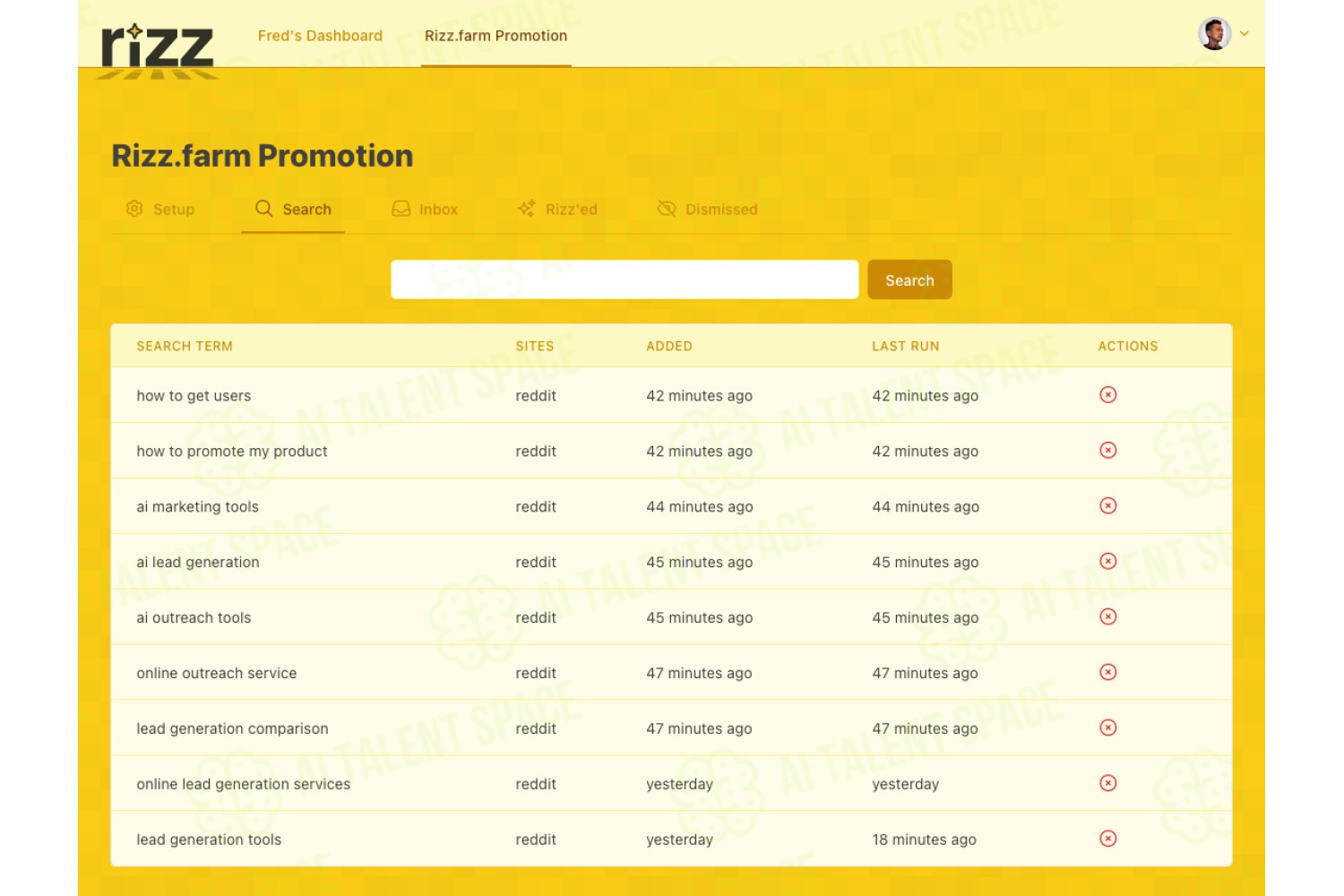Delete 'online outreach service' search term
The height and width of the screenshot is (896, 1344).
[x=1108, y=673]
